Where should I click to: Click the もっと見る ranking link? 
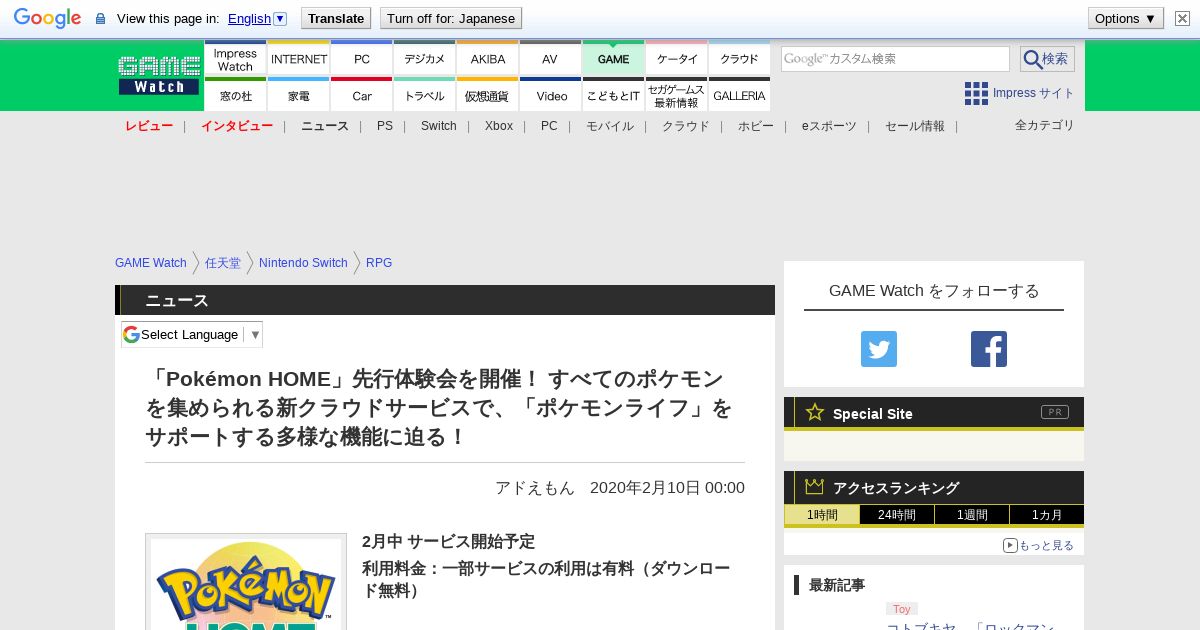click(x=1039, y=545)
